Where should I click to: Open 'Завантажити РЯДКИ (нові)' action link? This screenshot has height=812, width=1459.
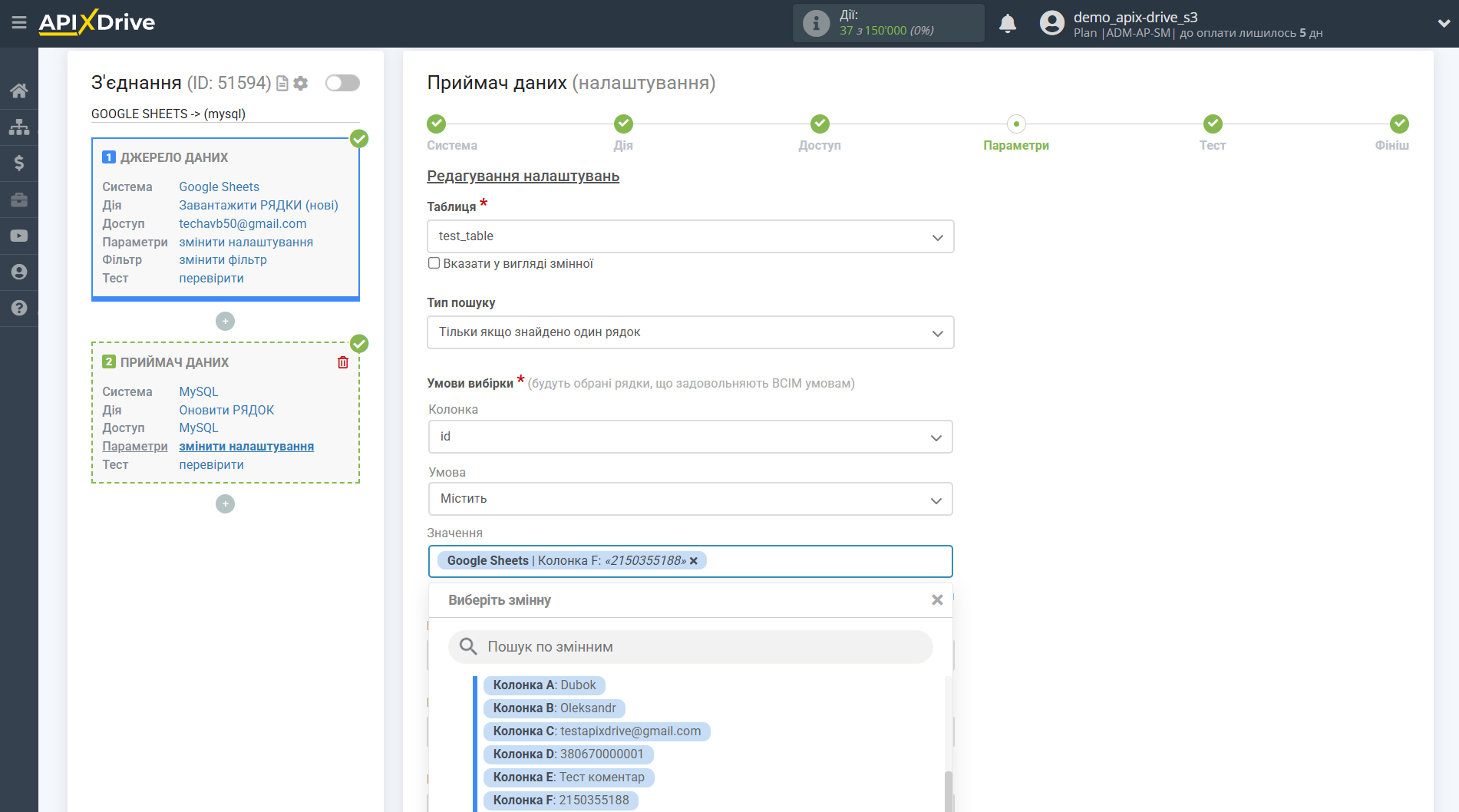point(259,205)
